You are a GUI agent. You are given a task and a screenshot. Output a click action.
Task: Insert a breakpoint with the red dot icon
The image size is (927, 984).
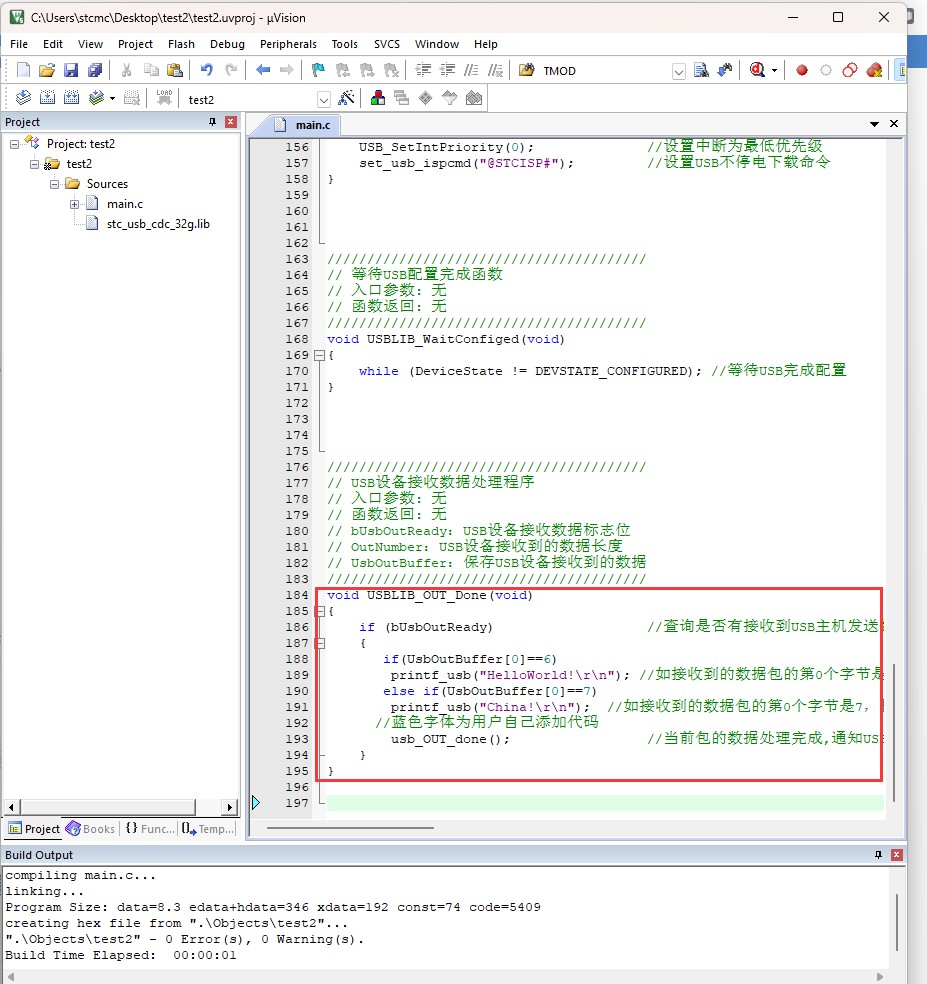[x=801, y=70]
